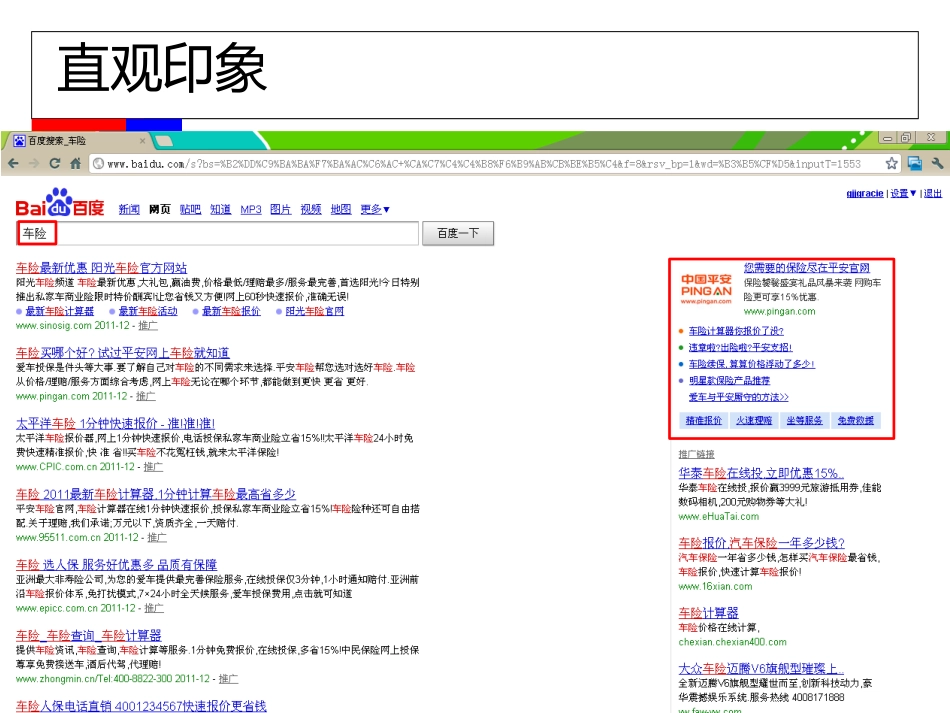This screenshot has width=950, height=713.
Task: Click the address bar URL
Action: pyautogui.click(x=483, y=164)
